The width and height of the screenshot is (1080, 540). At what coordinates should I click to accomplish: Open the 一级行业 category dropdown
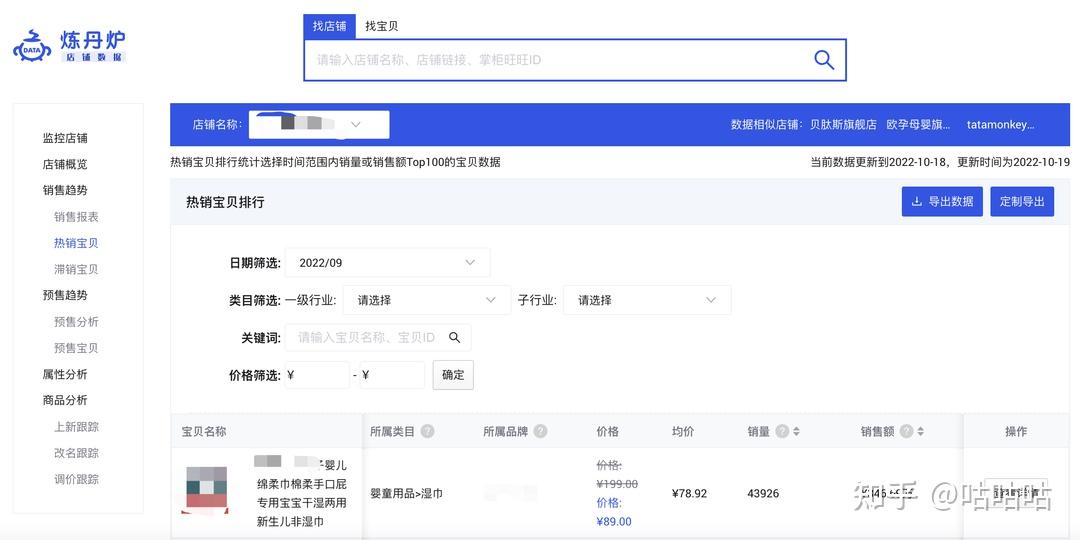pos(427,300)
